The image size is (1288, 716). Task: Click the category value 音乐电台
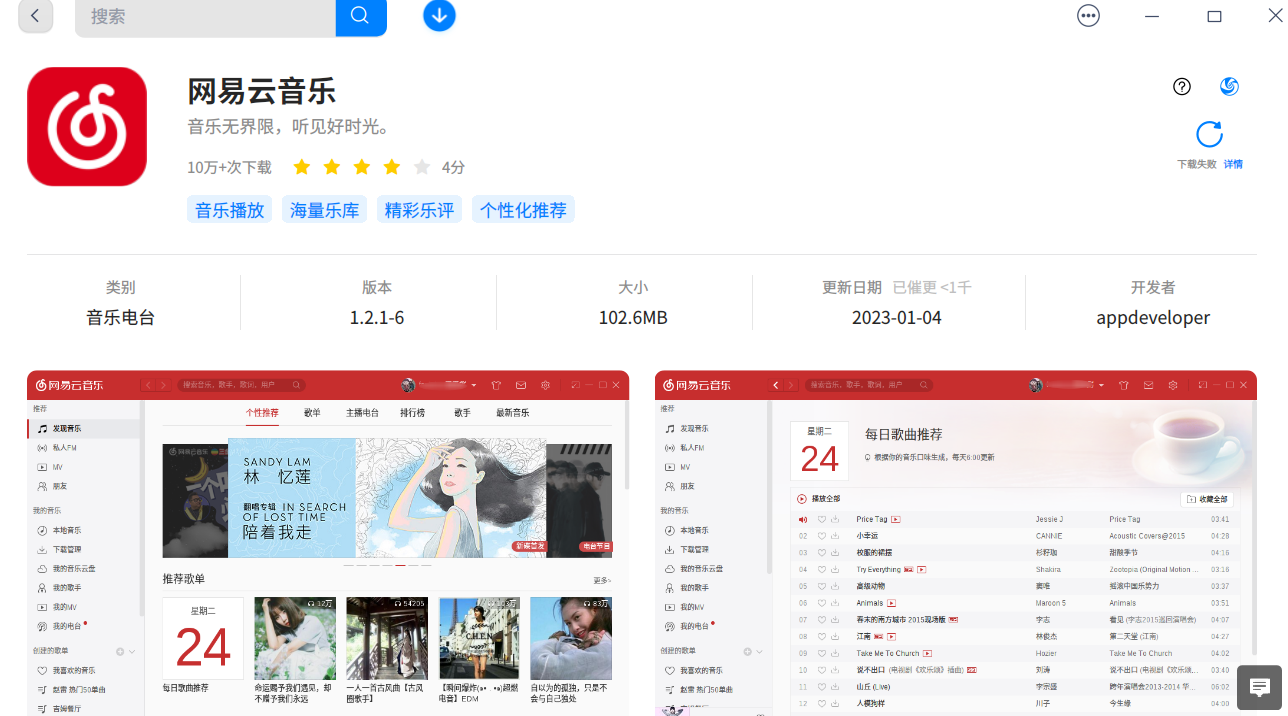pos(121,318)
